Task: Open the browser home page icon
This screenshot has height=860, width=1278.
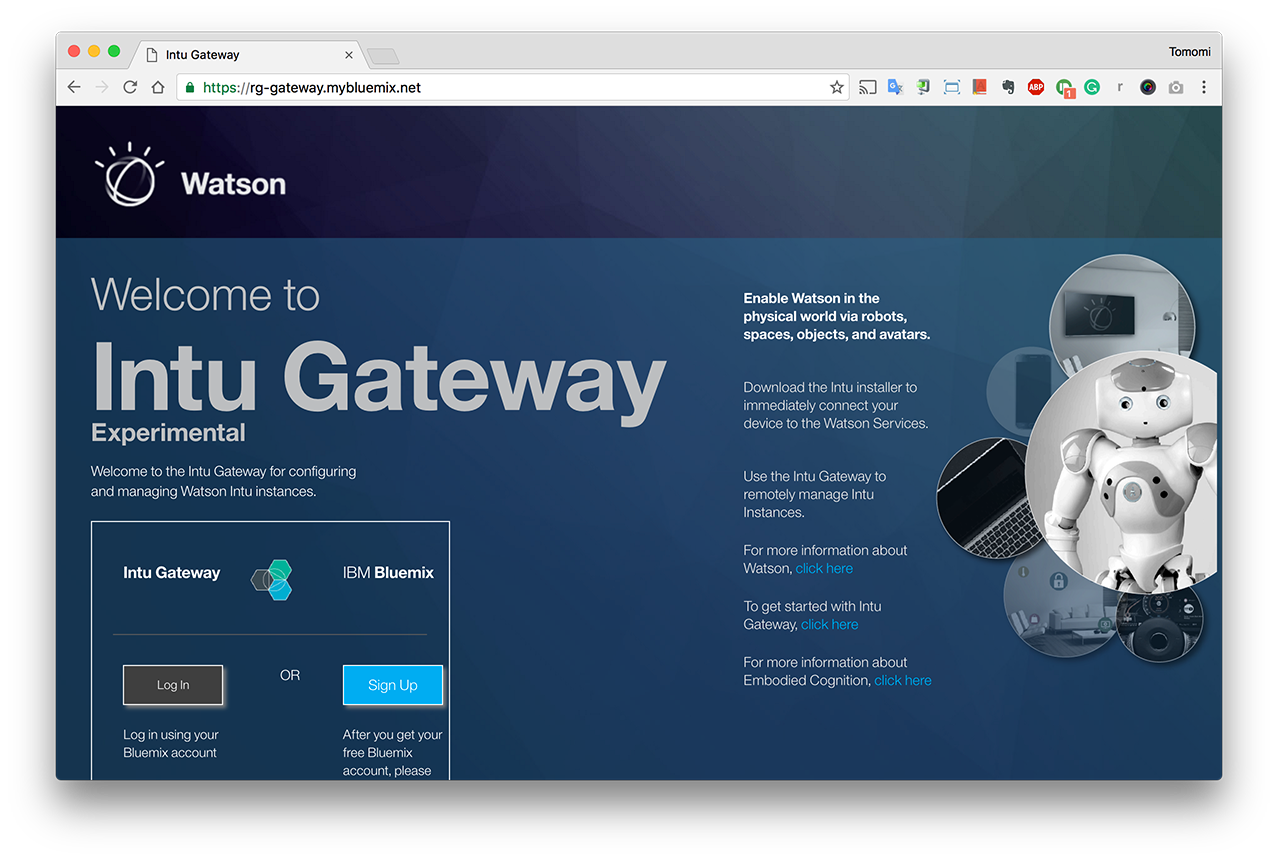Action: click(158, 87)
